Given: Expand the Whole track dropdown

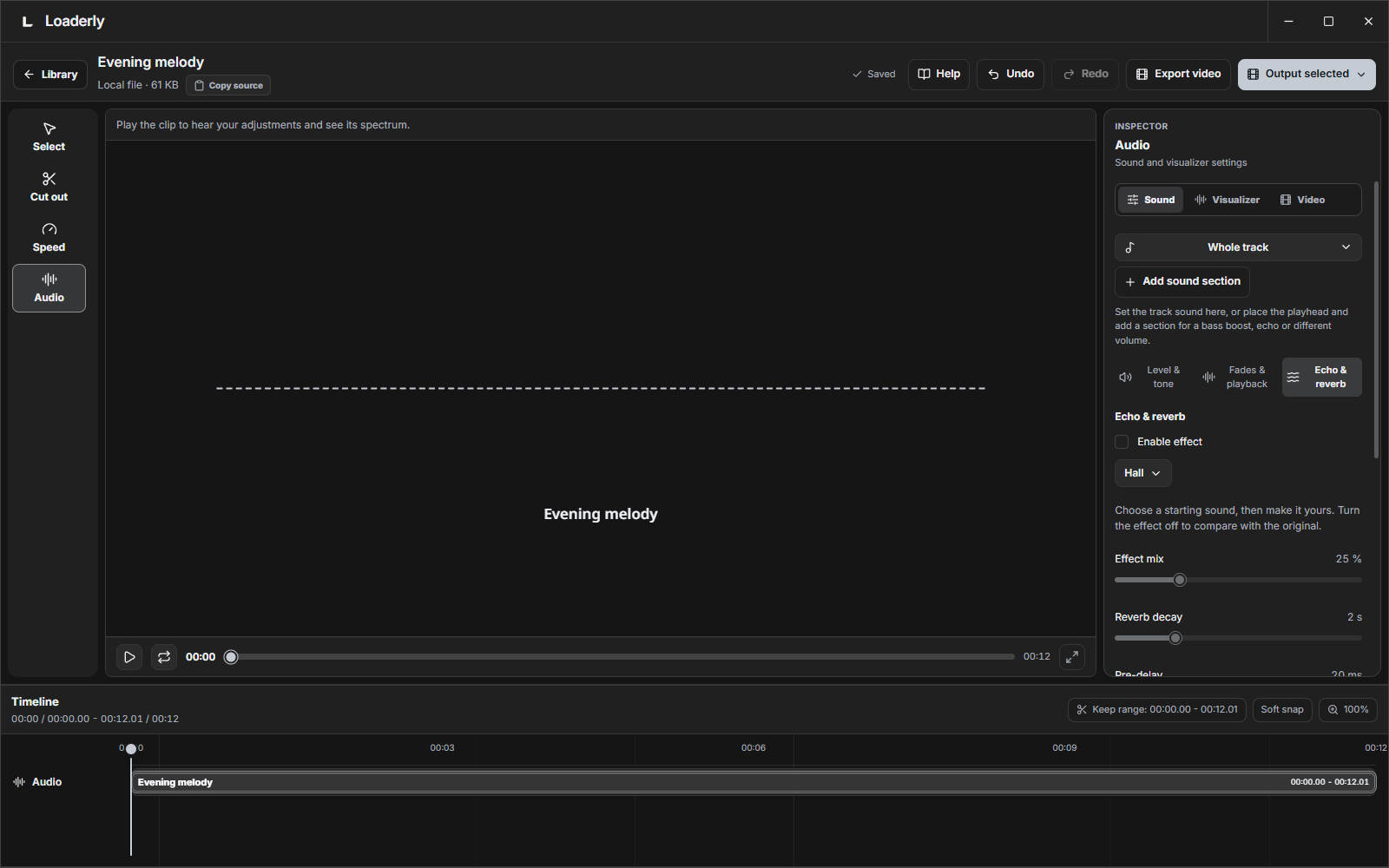Looking at the screenshot, I should click(x=1238, y=247).
